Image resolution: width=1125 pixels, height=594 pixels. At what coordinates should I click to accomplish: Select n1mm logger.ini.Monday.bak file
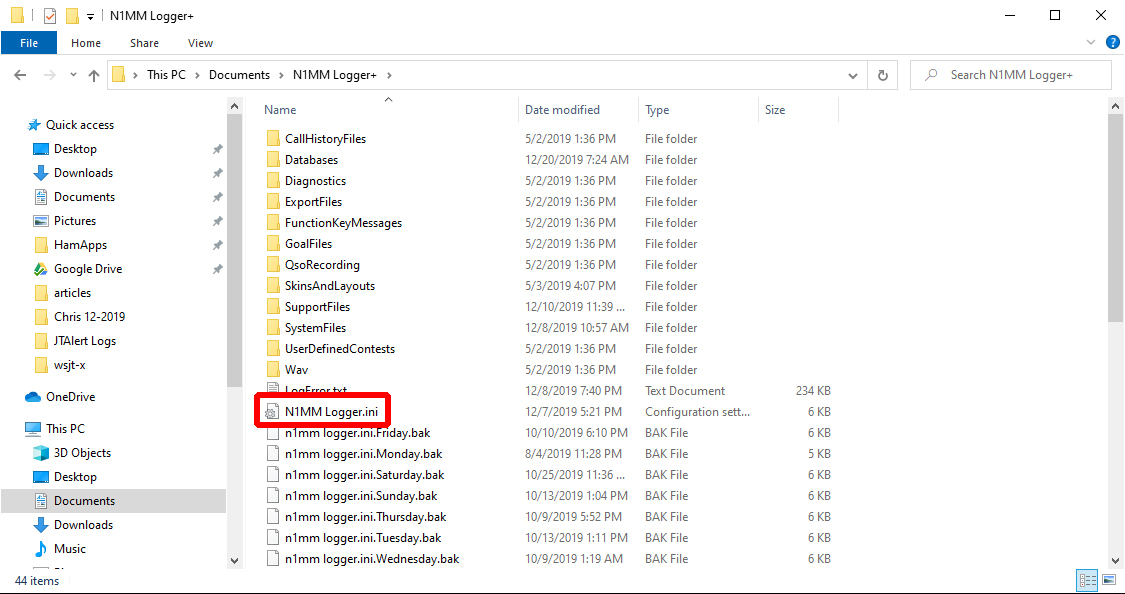tap(363, 453)
